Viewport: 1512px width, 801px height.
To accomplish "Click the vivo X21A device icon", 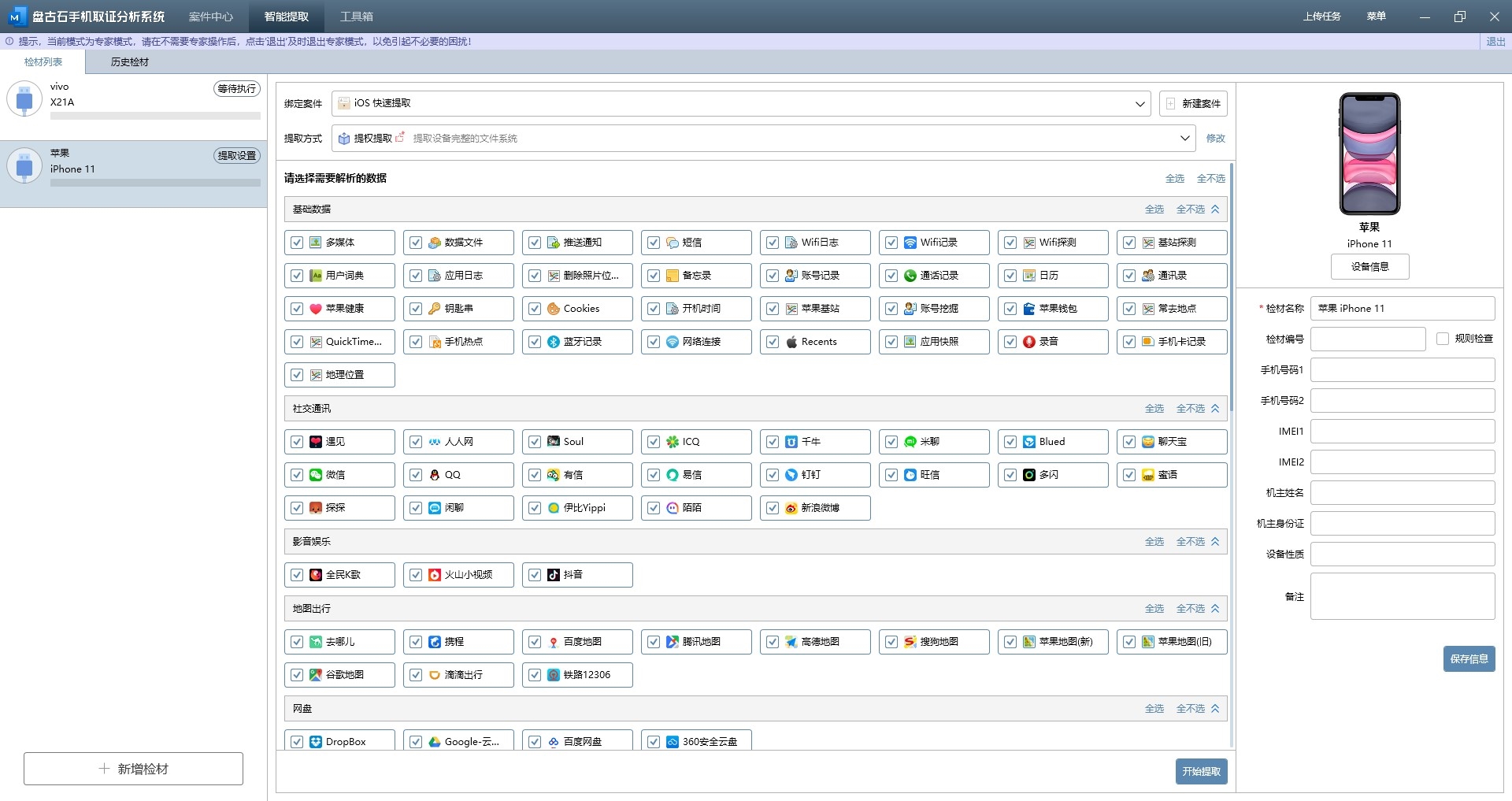I will (x=24, y=100).
